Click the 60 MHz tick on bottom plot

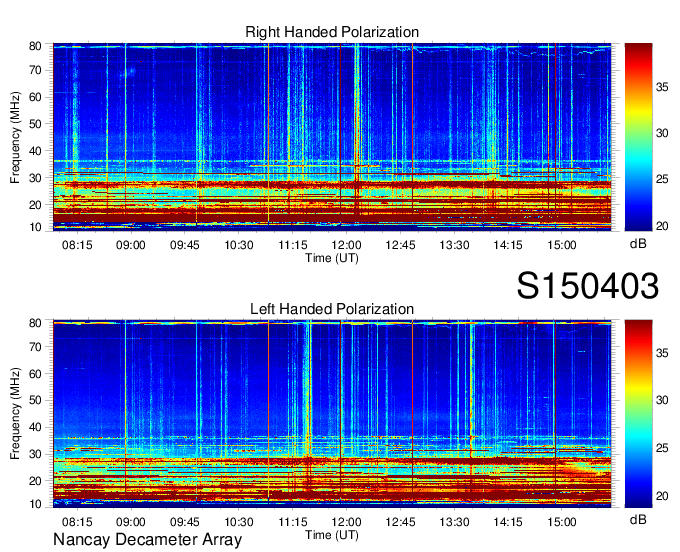tap(35, 373)
